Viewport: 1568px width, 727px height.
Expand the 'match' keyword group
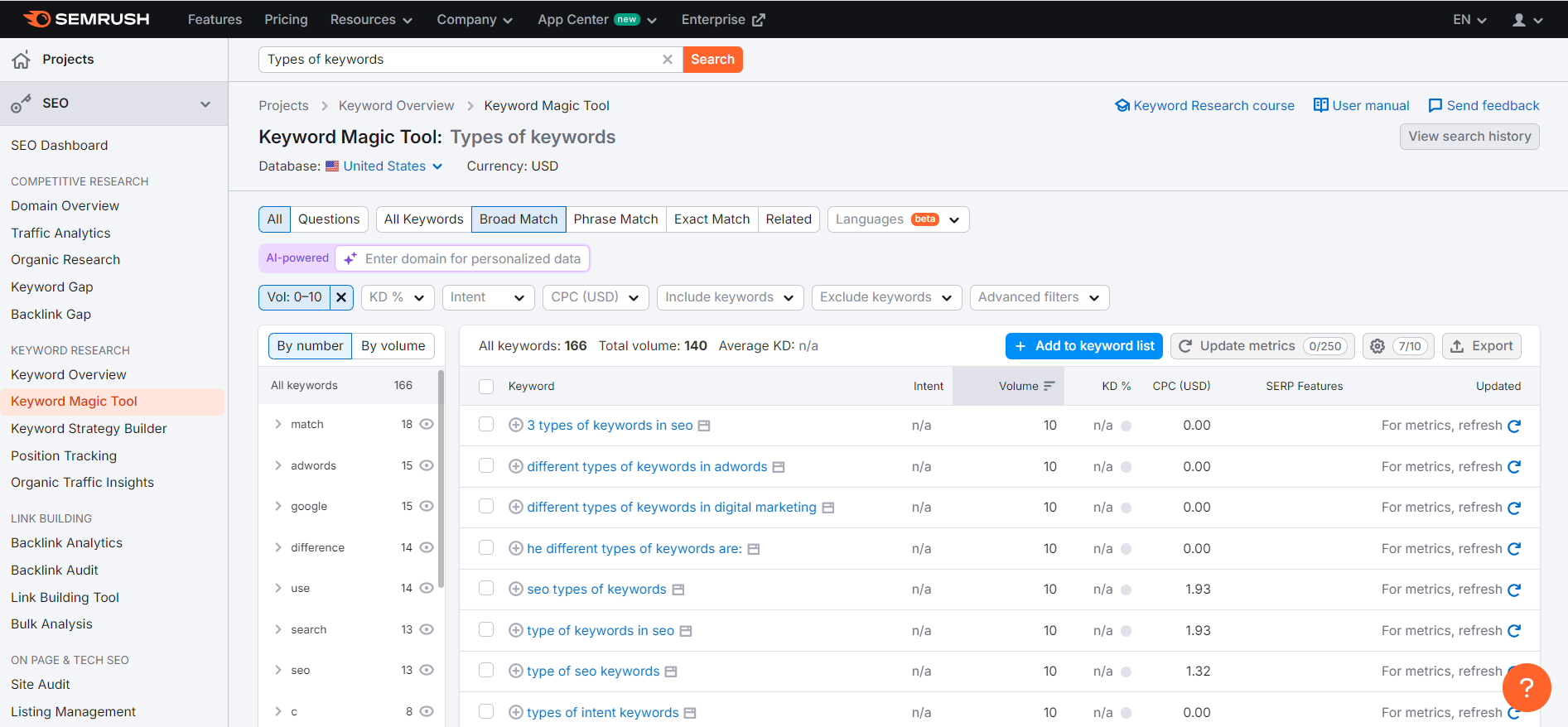coord(278,424)
